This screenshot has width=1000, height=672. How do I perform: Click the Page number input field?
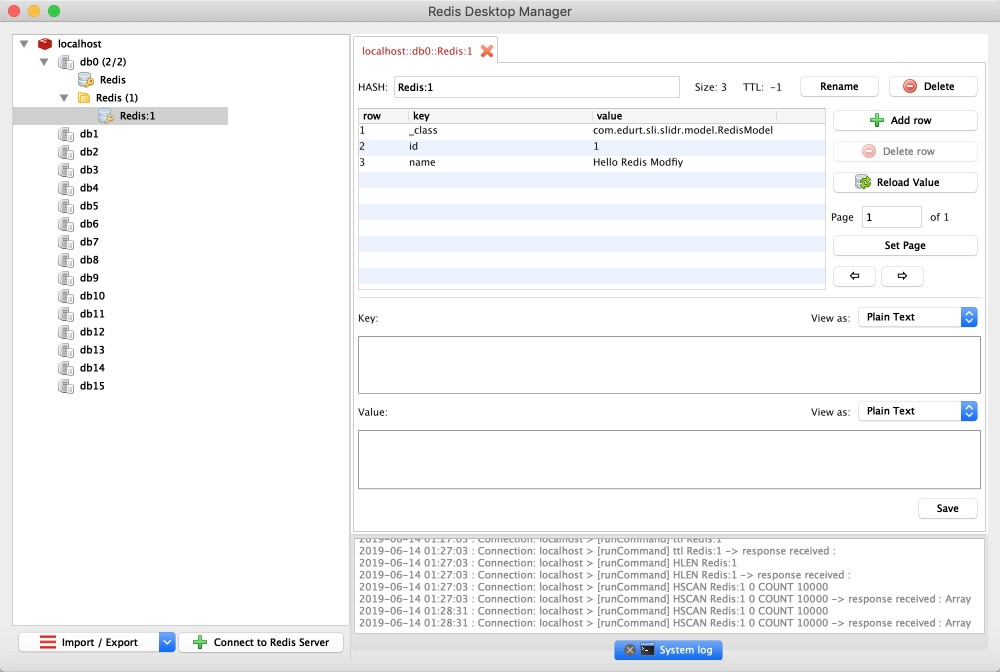(x=891, y=217)
